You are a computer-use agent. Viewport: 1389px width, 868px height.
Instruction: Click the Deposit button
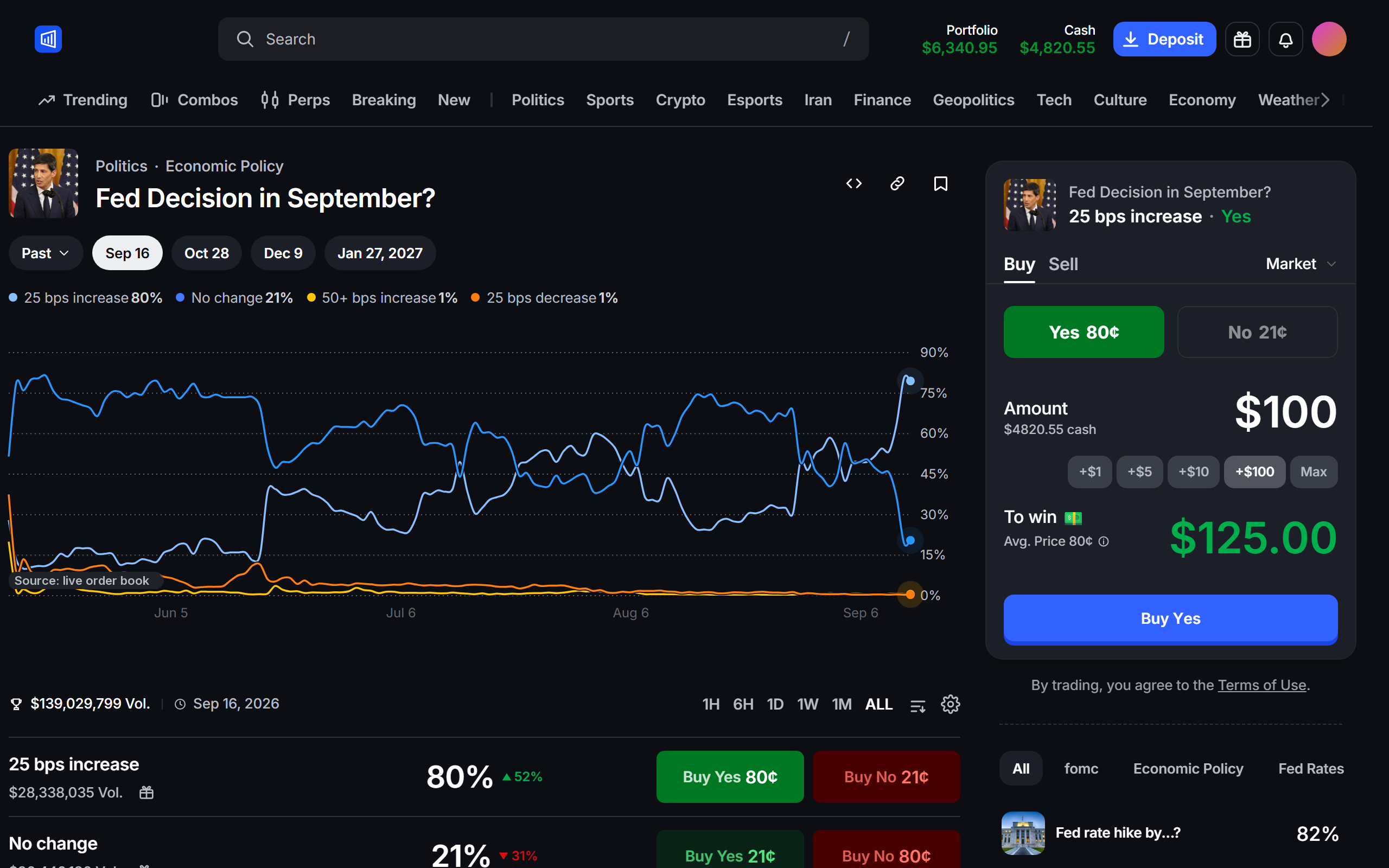[1164, 39]
